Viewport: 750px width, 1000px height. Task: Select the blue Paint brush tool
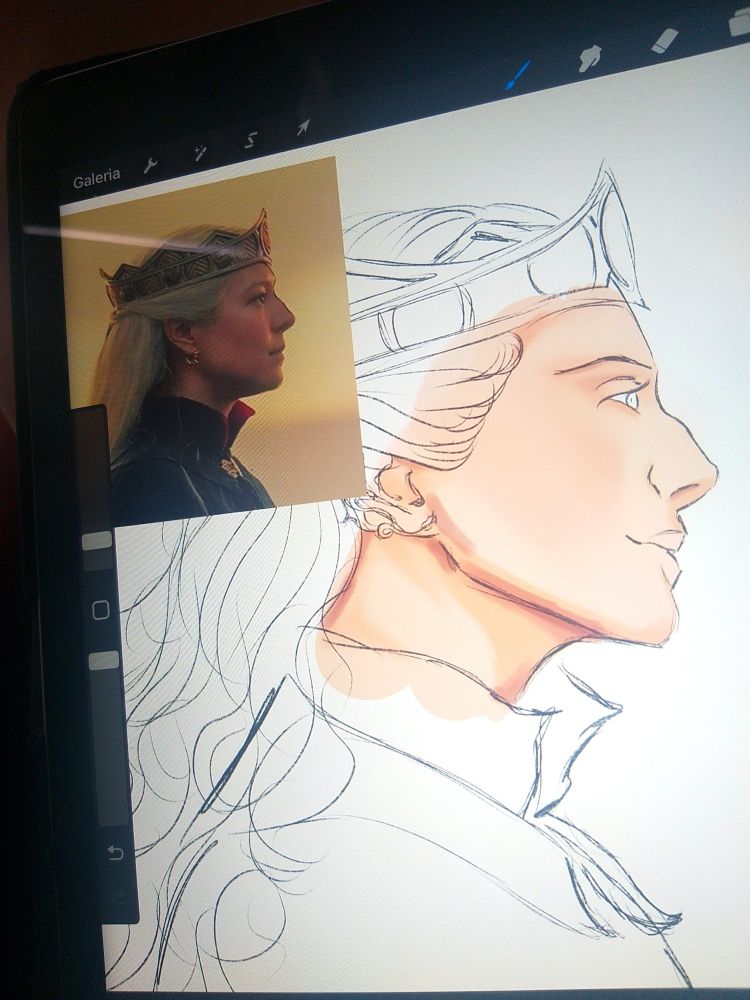point(518,75)
